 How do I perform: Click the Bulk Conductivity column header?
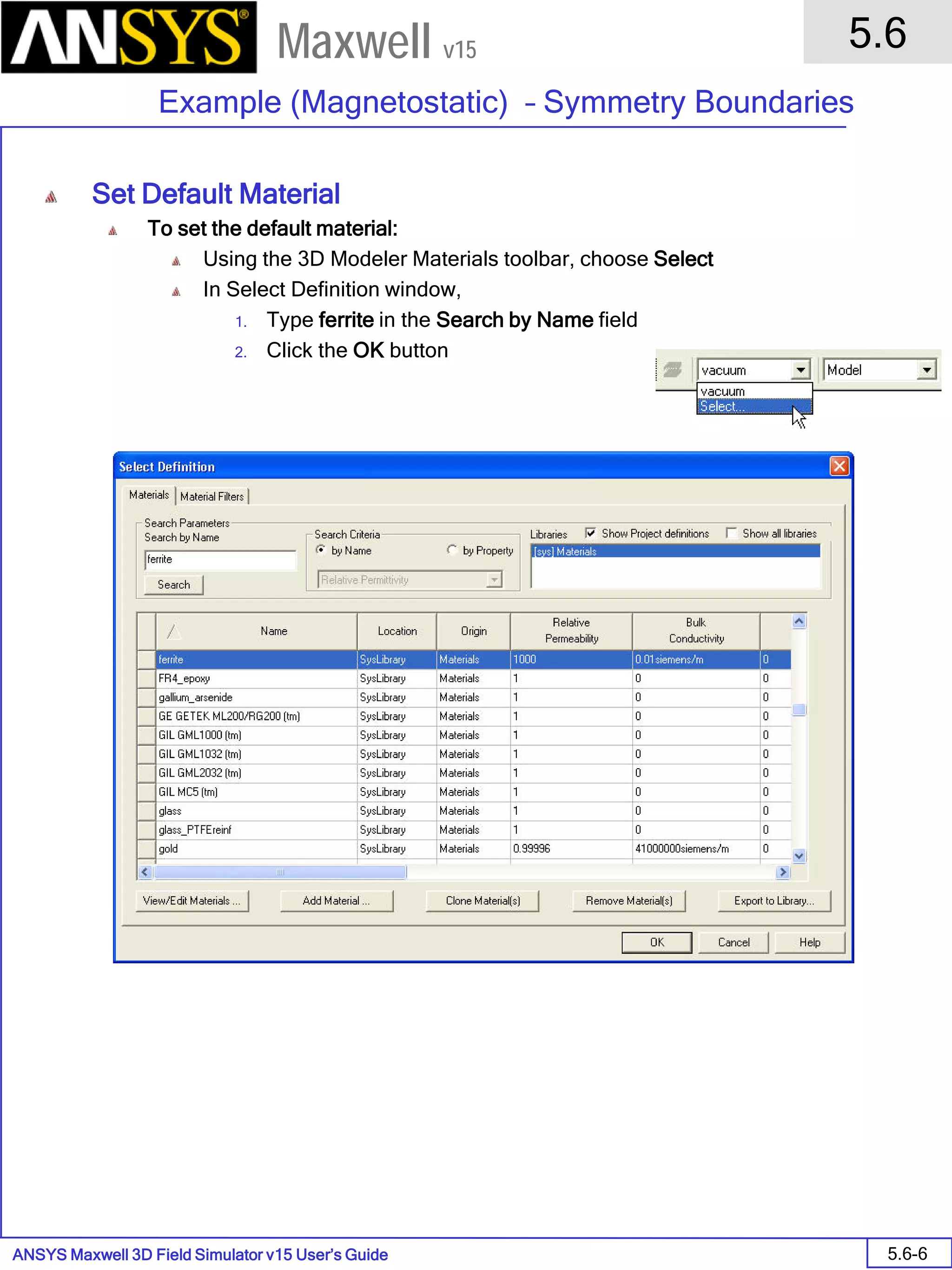coord(697,631)
